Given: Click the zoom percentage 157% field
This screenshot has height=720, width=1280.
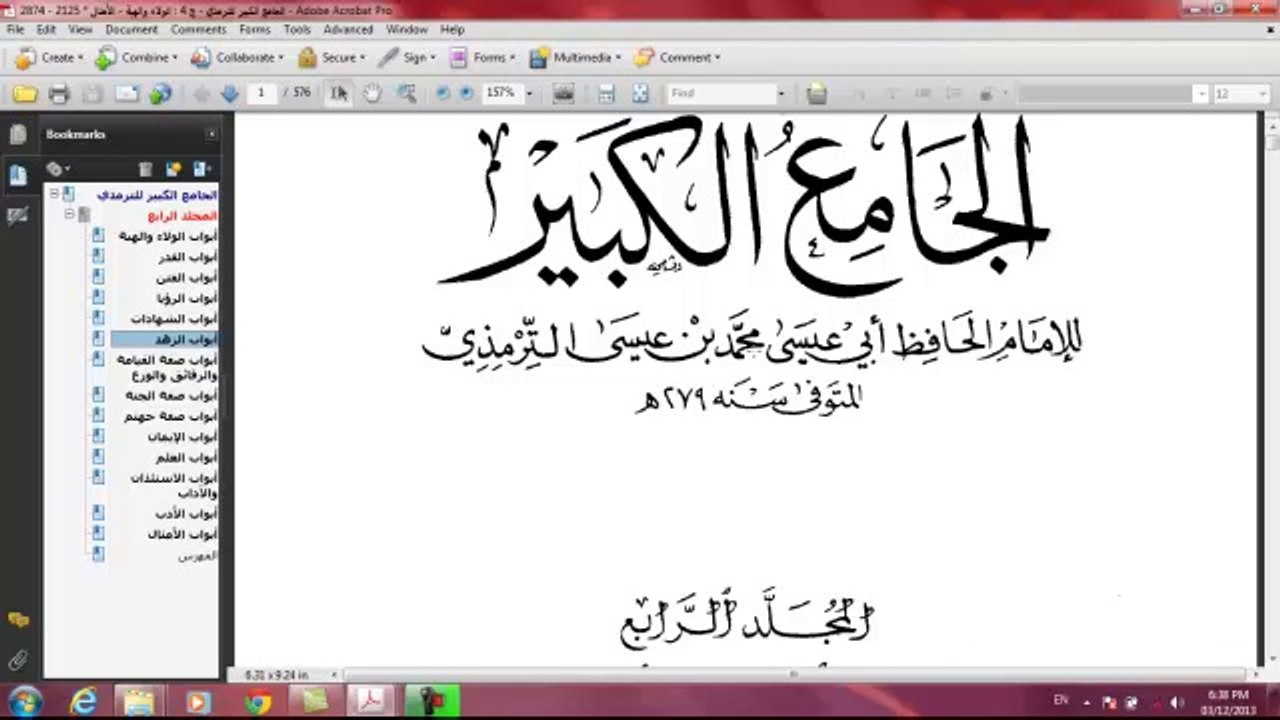Looking at the screenshot, I should [501, 93].
